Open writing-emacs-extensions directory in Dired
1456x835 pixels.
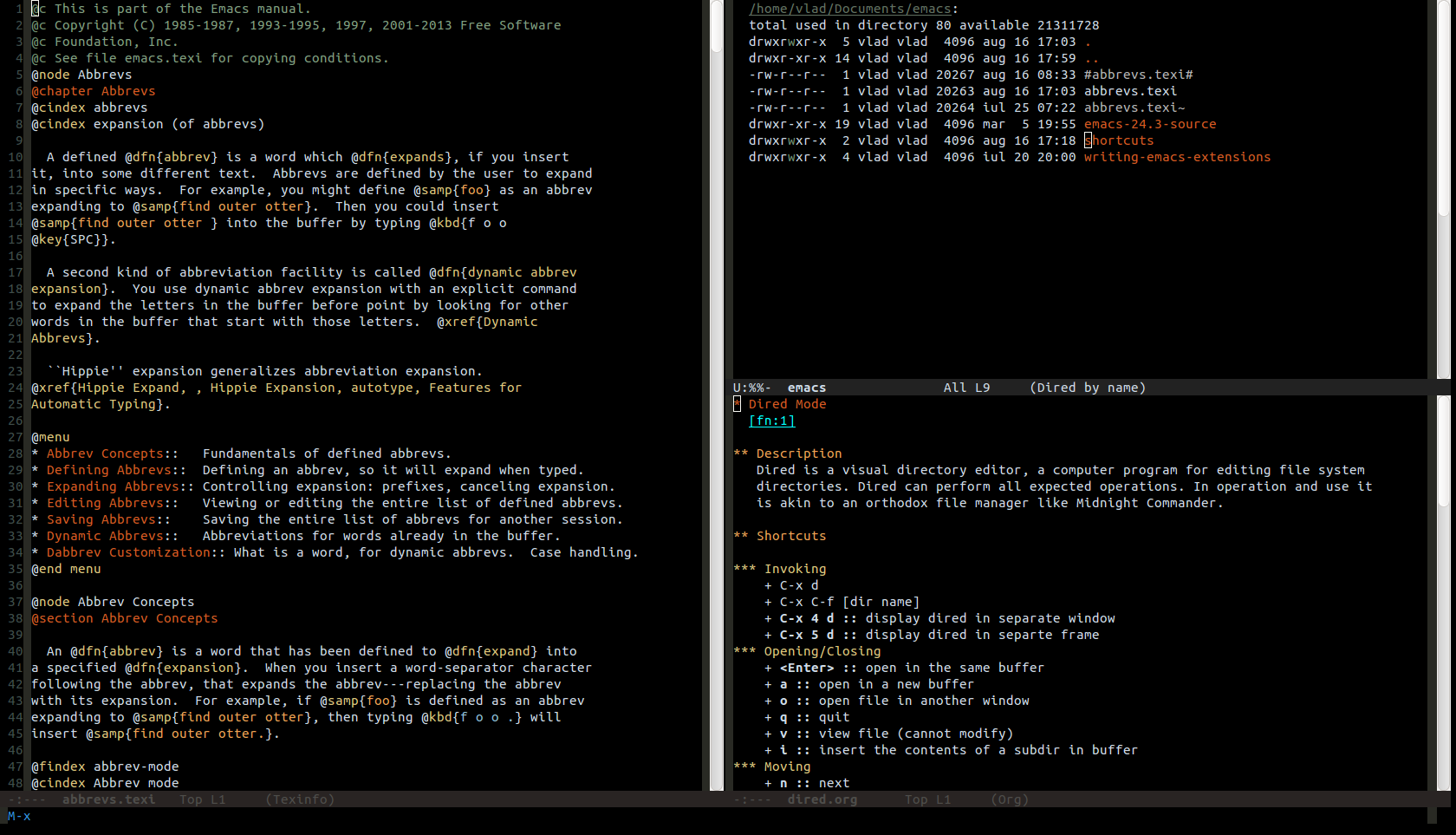pos(1177,157)
